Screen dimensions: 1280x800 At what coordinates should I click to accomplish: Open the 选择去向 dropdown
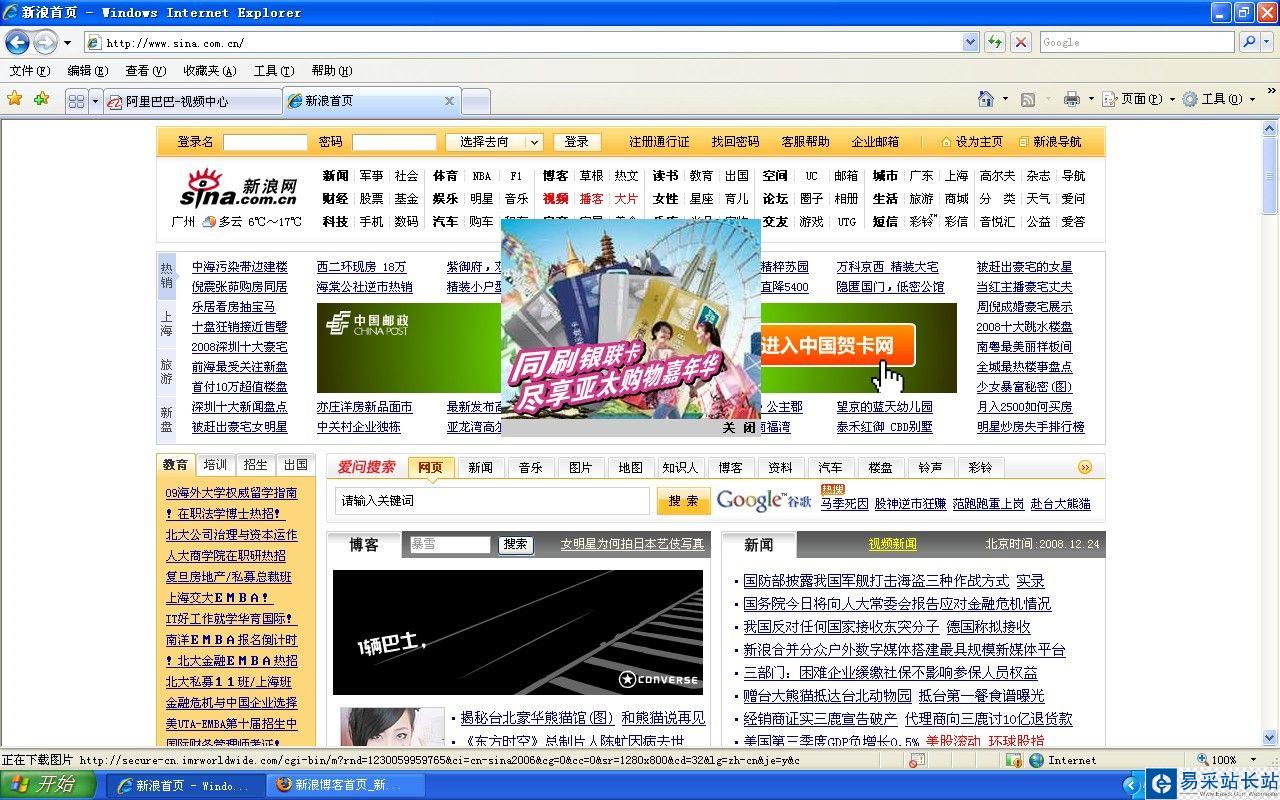pos(494,142)
